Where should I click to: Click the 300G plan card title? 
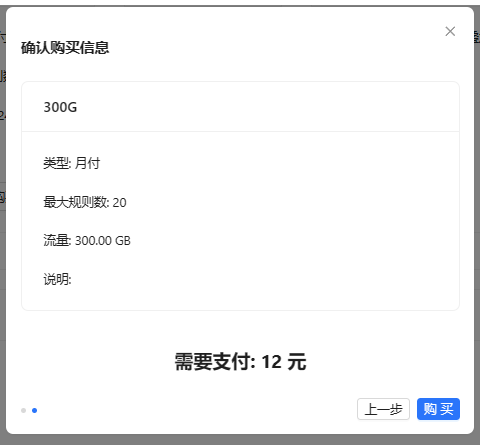60,107
